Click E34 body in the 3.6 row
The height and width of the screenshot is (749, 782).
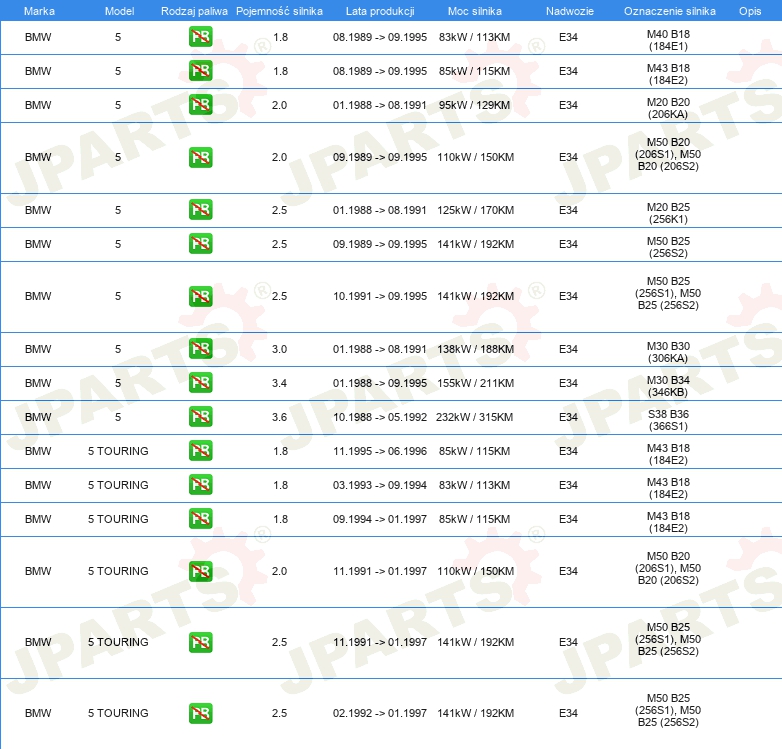click(568, 417)
